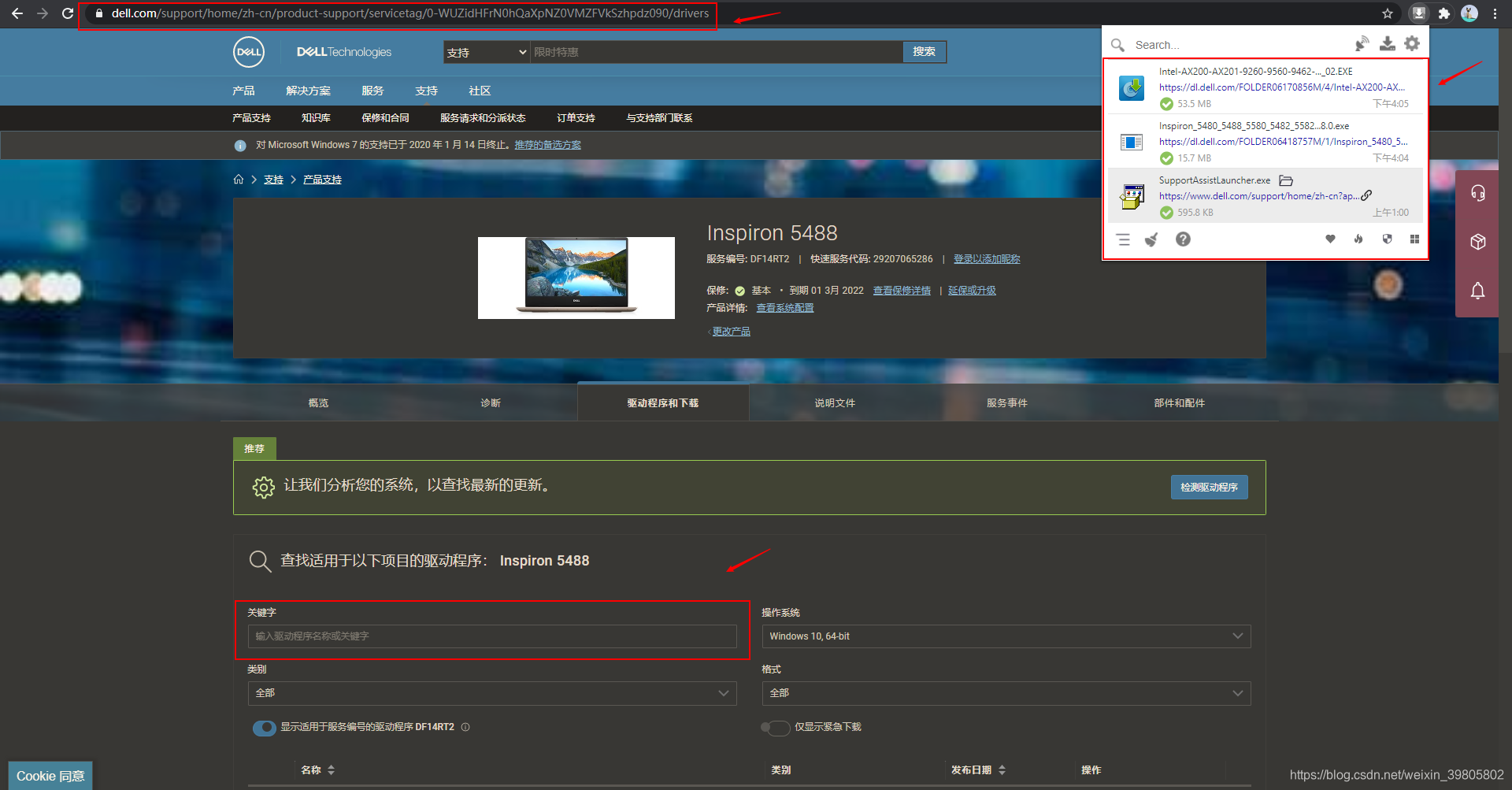Click the browser address bar URL

click(409, 13)
